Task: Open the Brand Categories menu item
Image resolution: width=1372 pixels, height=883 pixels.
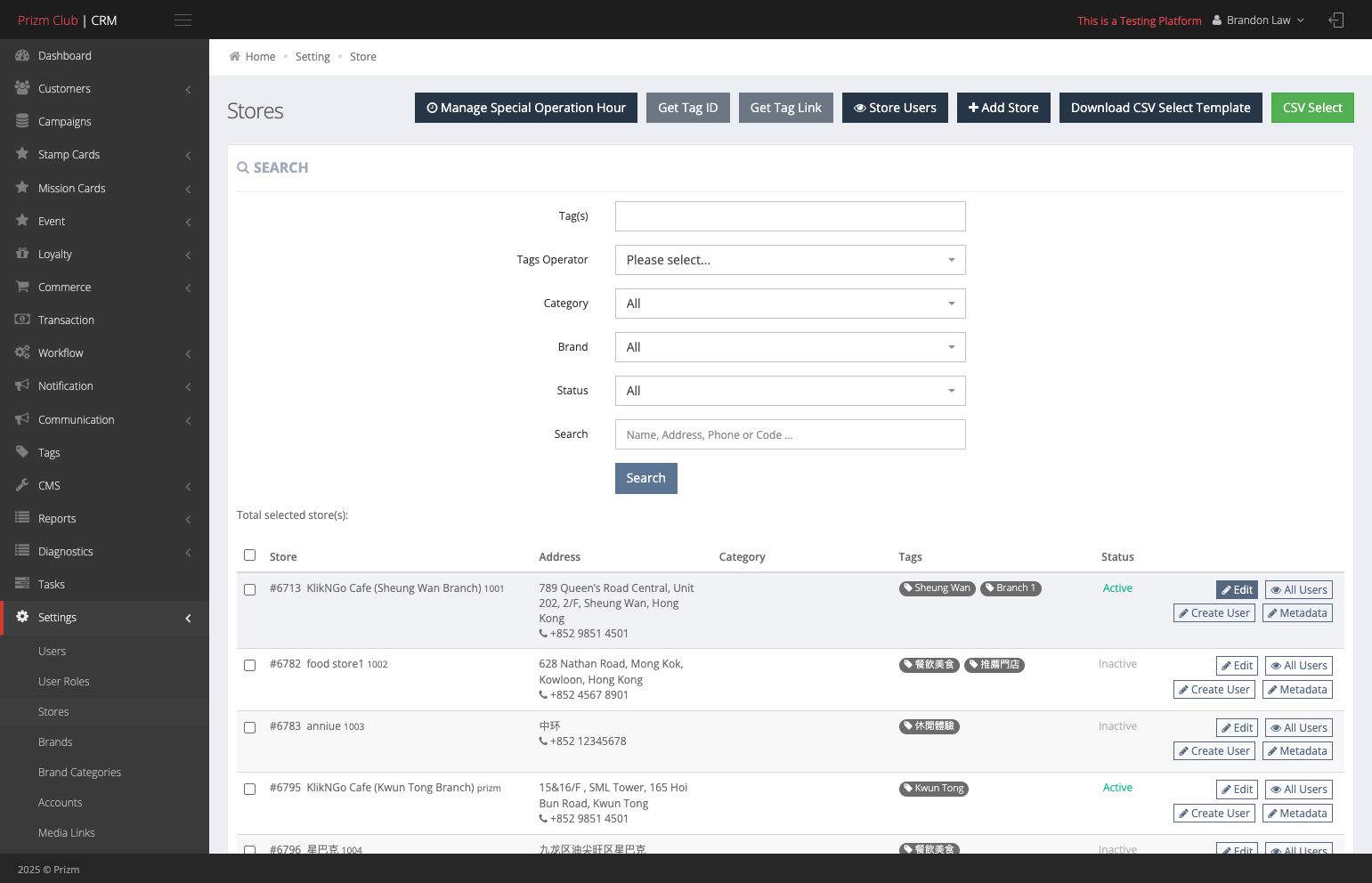Action: coord(104,772)
